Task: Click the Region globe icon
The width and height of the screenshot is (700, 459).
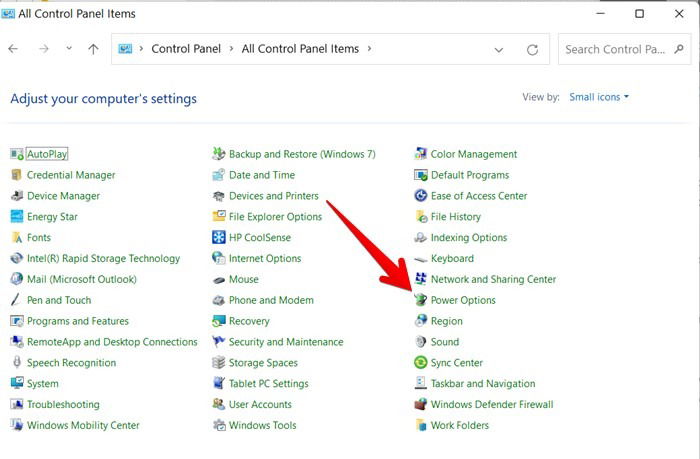Action: (x=421, y=321)
